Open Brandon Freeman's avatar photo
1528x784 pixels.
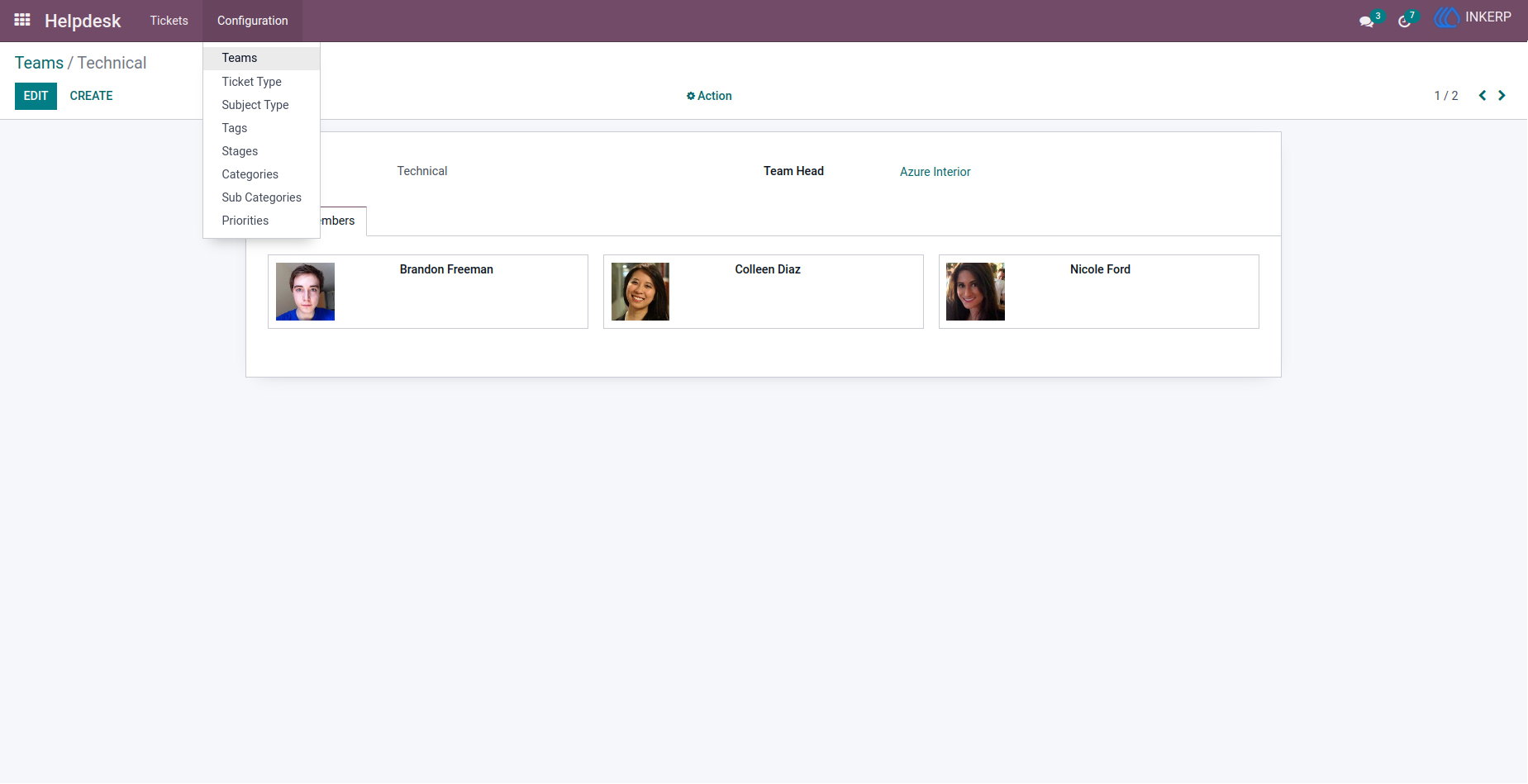tap(305, 292)
